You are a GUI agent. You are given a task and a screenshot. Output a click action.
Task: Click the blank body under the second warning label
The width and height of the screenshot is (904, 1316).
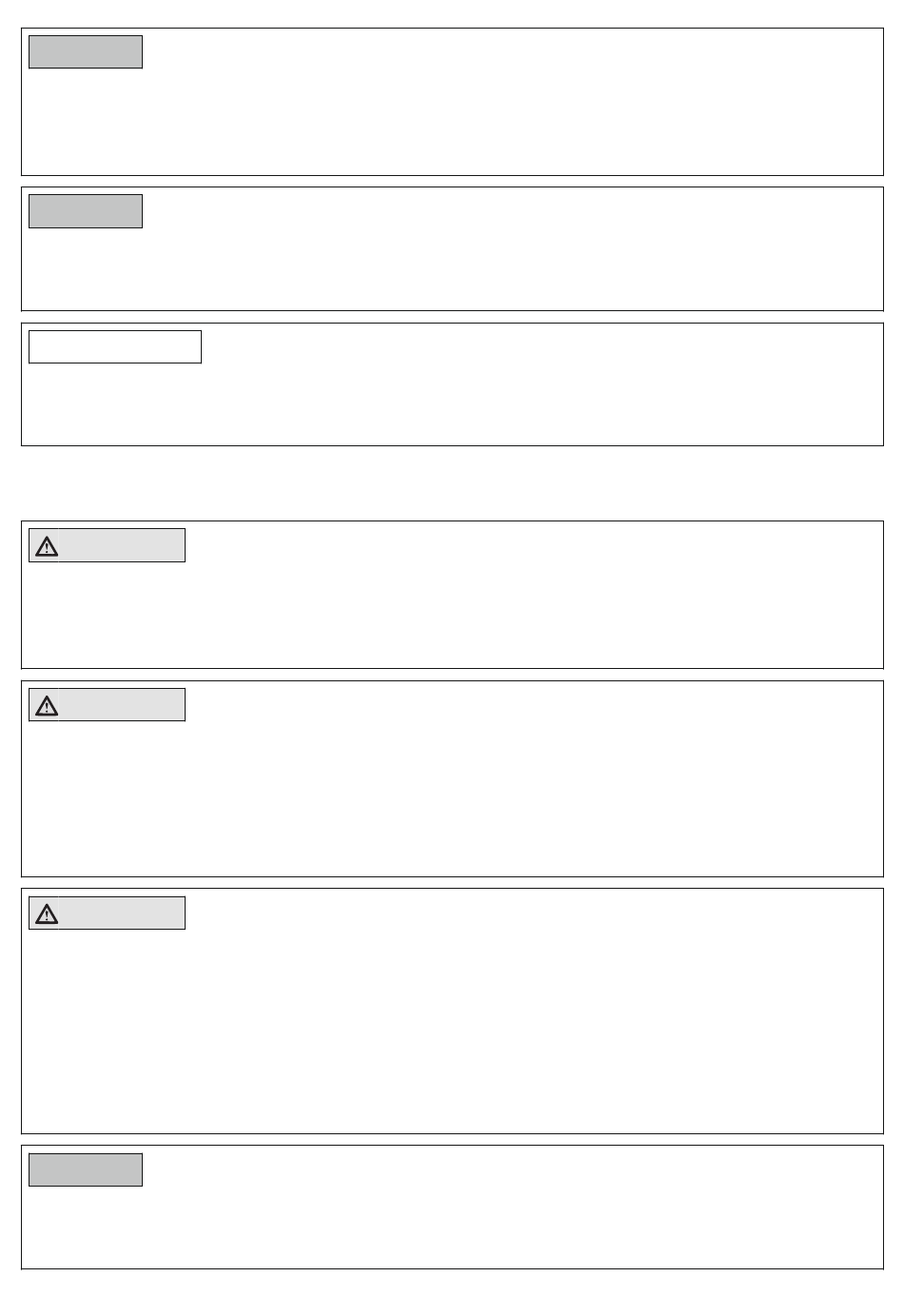click(x=452, y=797)
